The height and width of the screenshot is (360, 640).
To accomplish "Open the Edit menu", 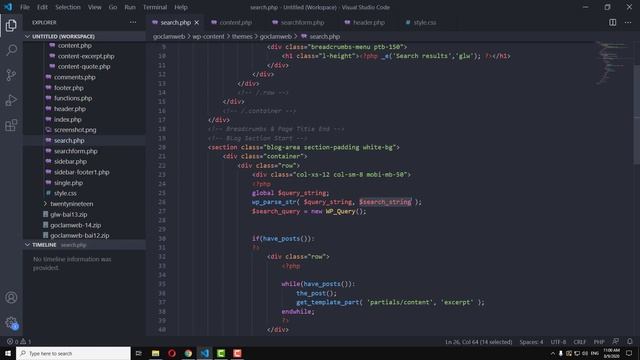I will 42,7.
